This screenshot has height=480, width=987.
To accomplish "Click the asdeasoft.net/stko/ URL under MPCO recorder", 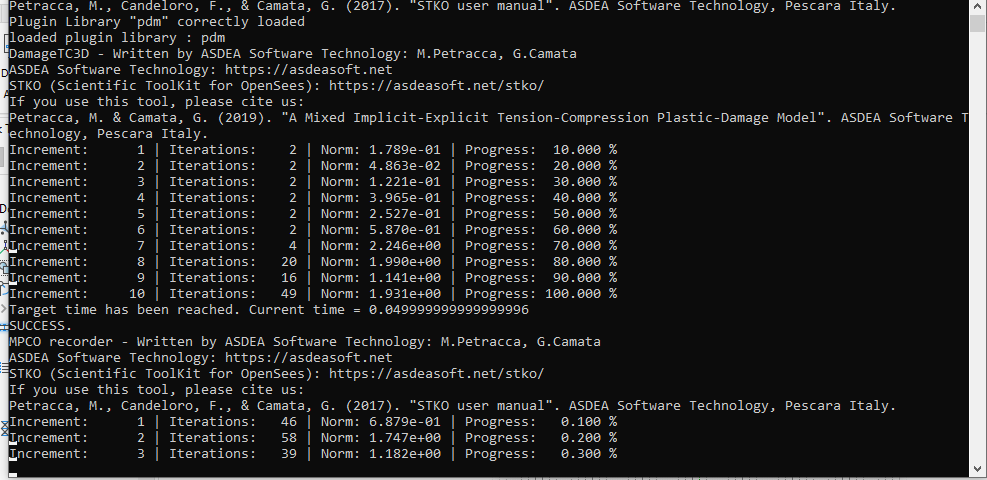I will (x=436, y=374).
